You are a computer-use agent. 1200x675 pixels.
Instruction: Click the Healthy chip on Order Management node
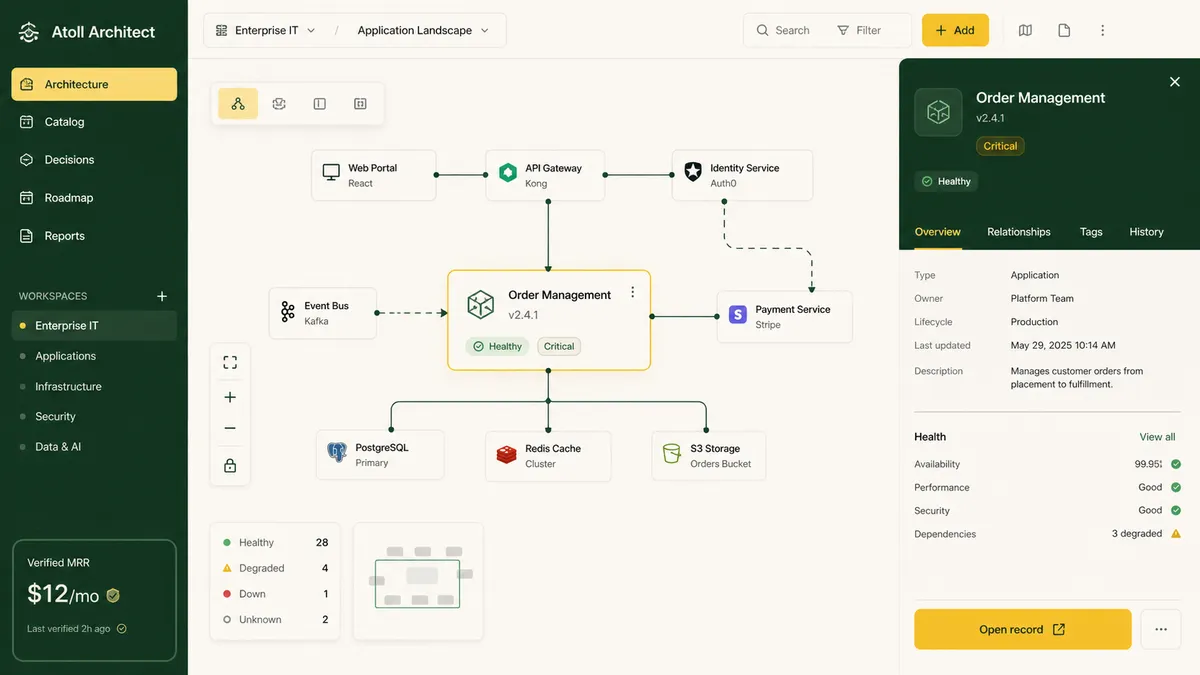[x=497, y=346]
